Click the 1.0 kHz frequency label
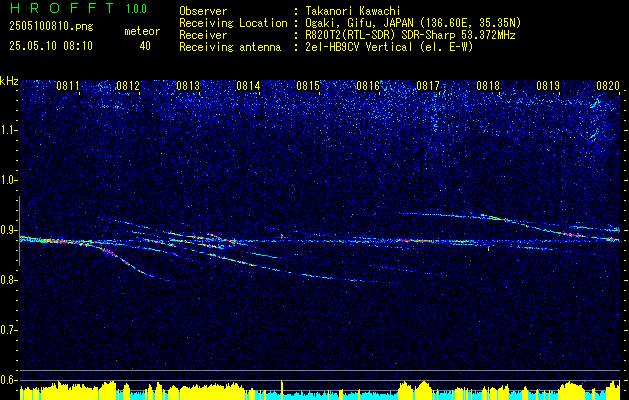The image size is (629, 400). (x=9, y=180)
